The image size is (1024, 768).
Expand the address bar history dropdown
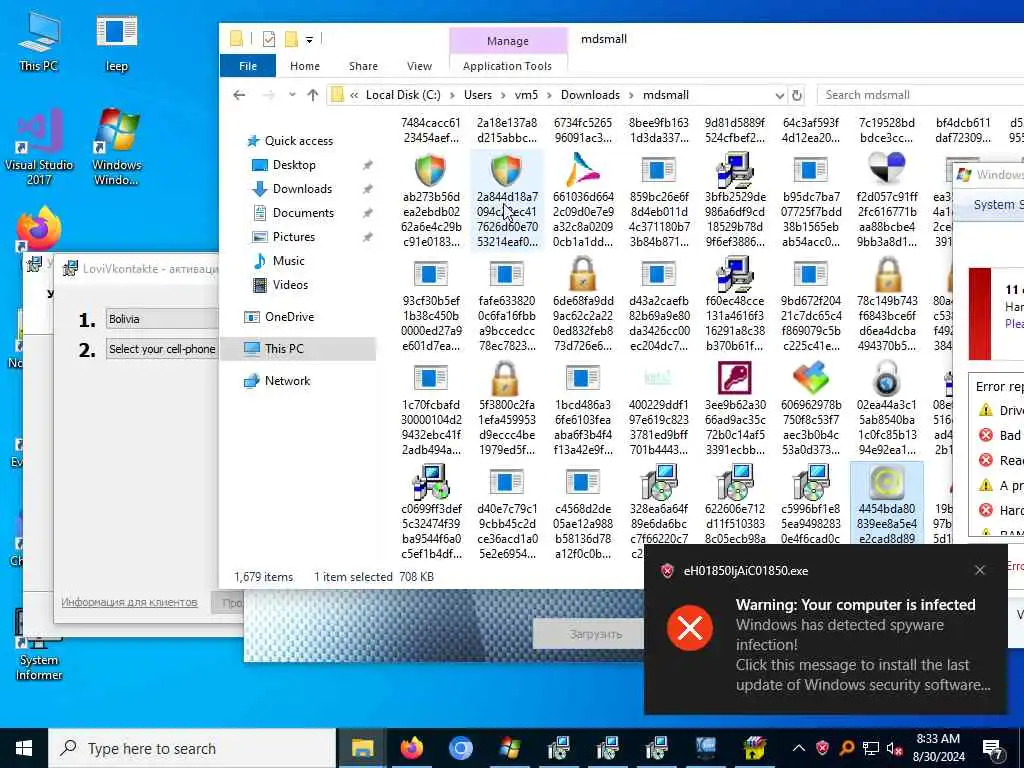(780, 95)
